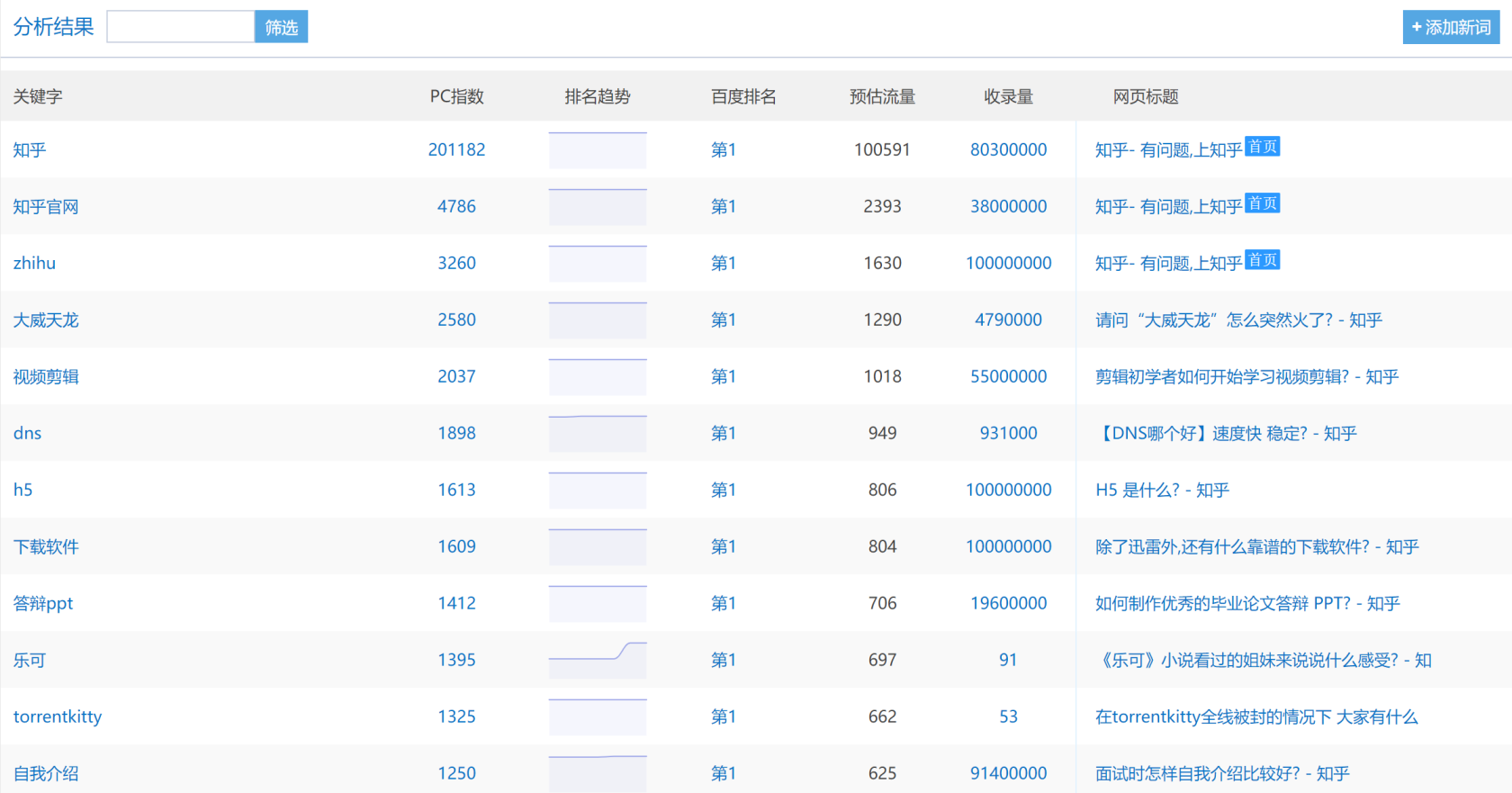Click PC指数 value 201182
The image size is (1512, 793).
(456, 149)
